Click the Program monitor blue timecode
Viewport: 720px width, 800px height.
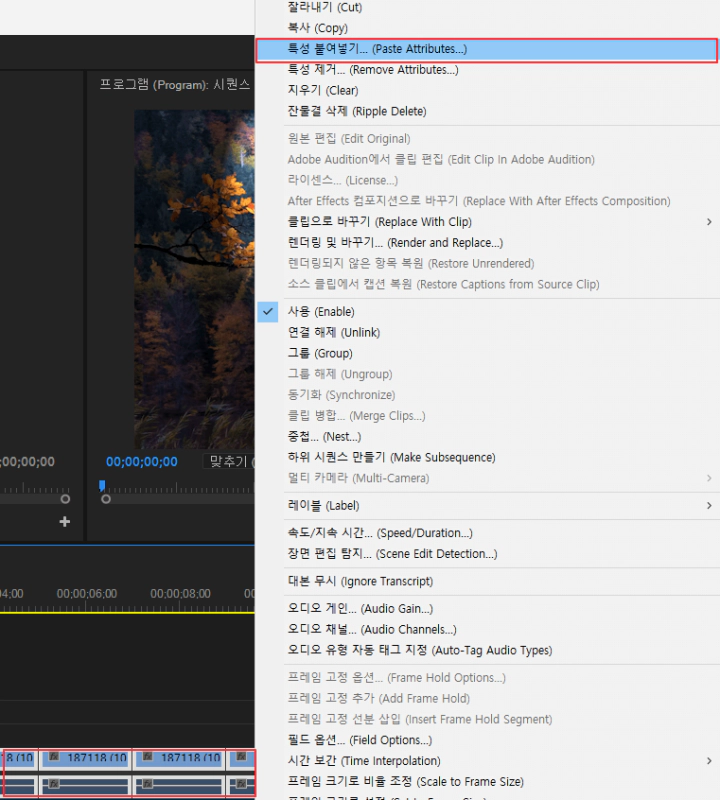142,462
